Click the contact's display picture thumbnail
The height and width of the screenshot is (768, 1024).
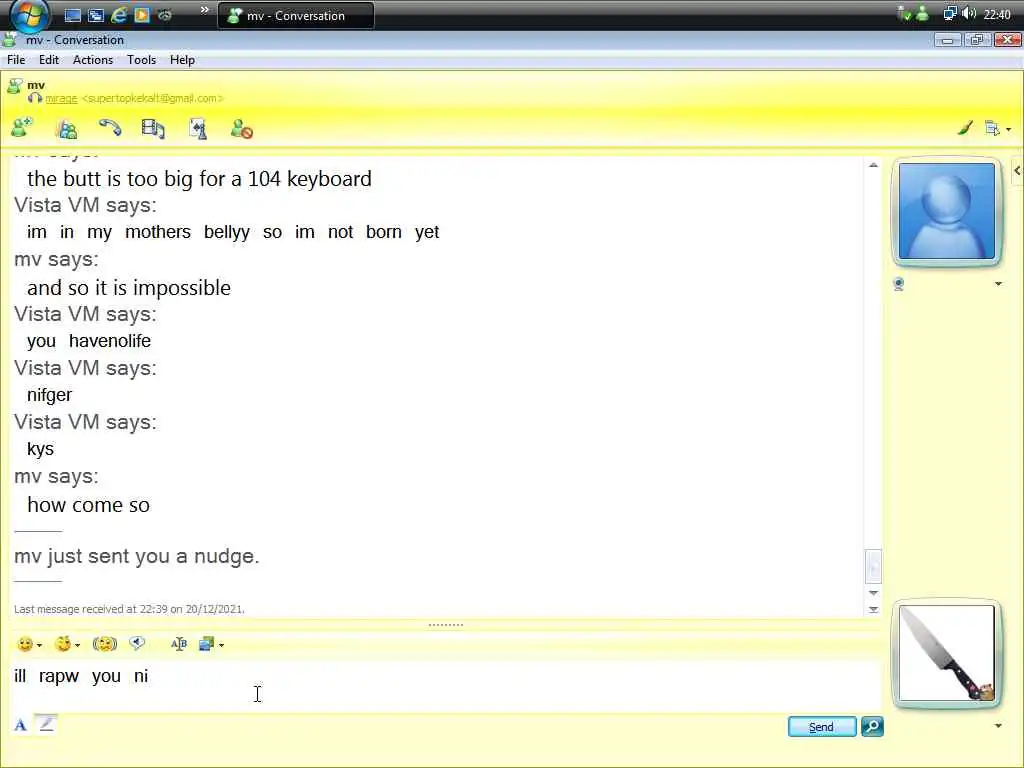tap(946, 212)
